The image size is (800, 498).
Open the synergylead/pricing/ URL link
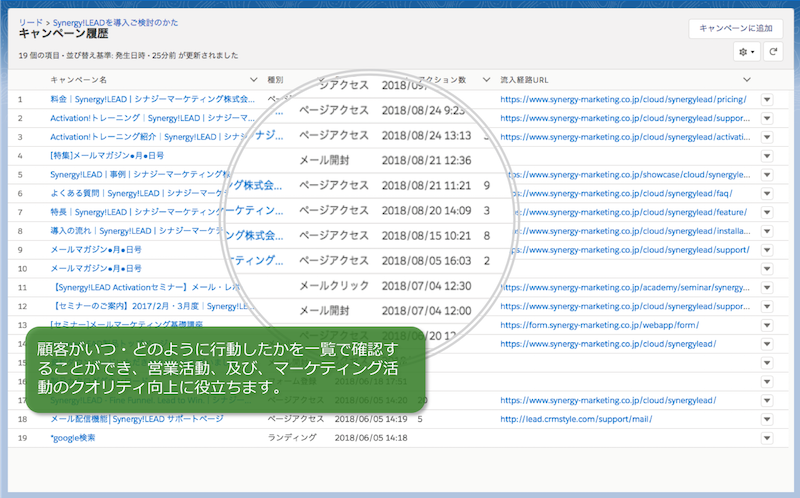pos(623,99)
